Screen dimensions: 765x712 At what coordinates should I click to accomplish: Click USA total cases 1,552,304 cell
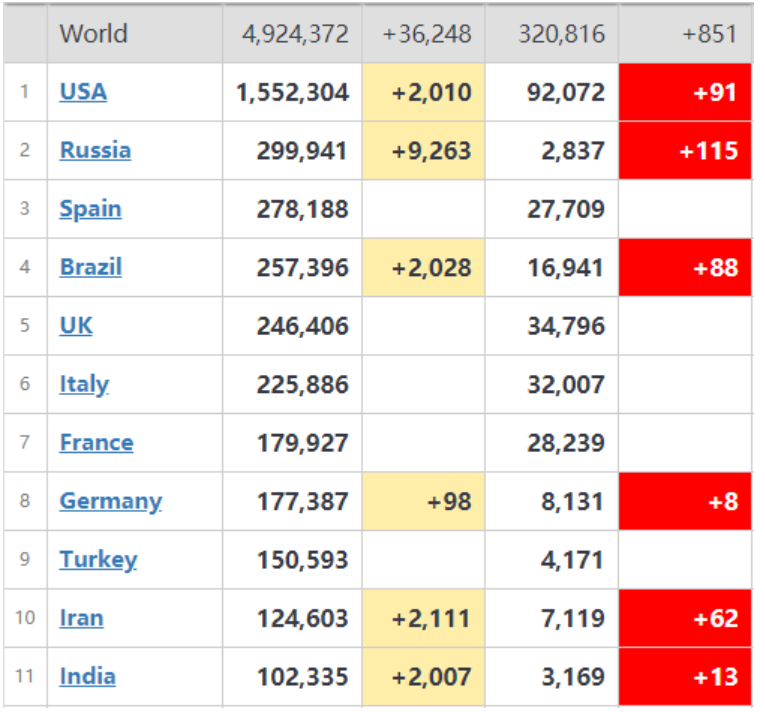292,92
